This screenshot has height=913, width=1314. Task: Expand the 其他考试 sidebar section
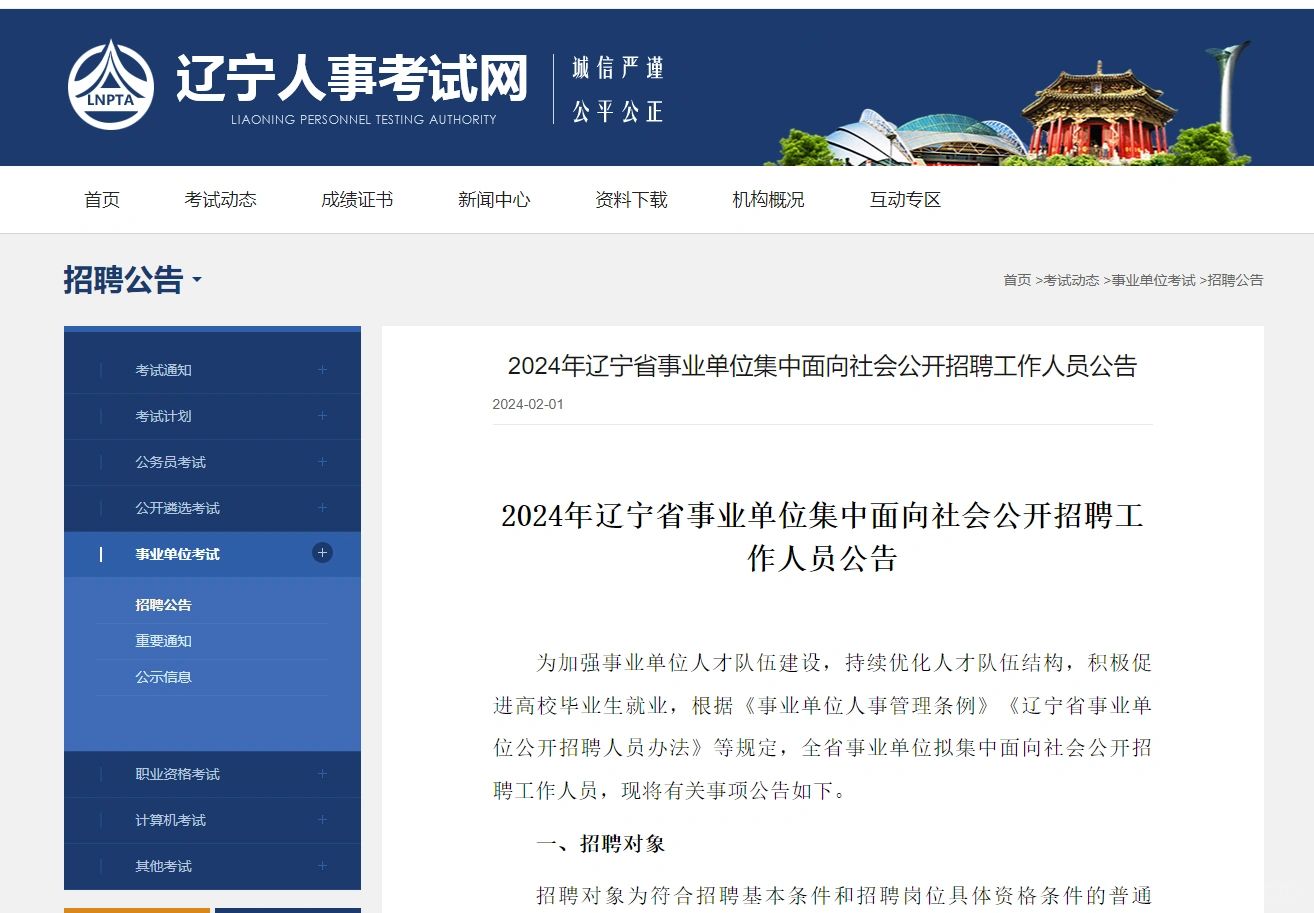point(321,866)
